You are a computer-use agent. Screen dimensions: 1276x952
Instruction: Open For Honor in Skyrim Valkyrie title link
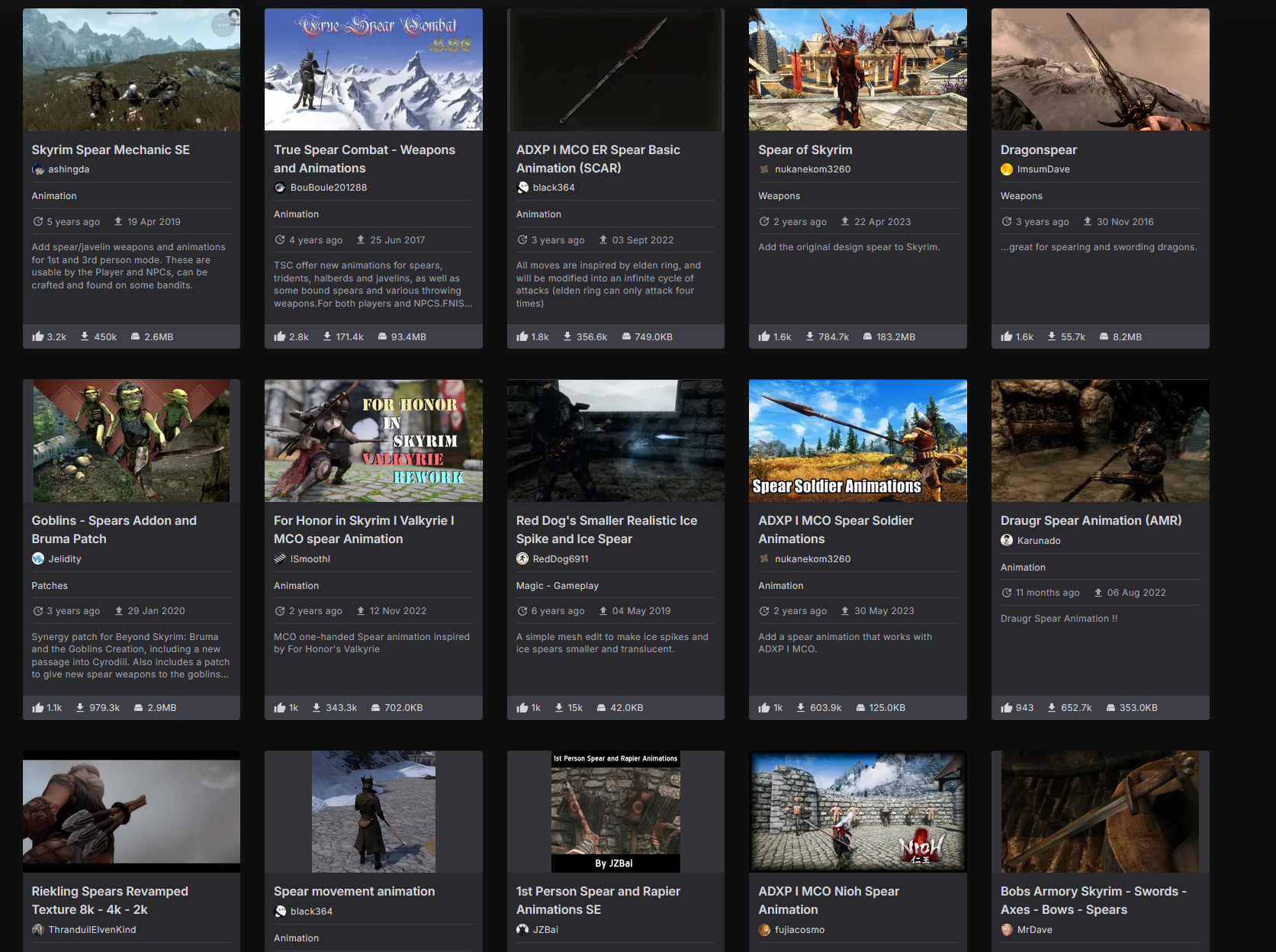(364, 530)
